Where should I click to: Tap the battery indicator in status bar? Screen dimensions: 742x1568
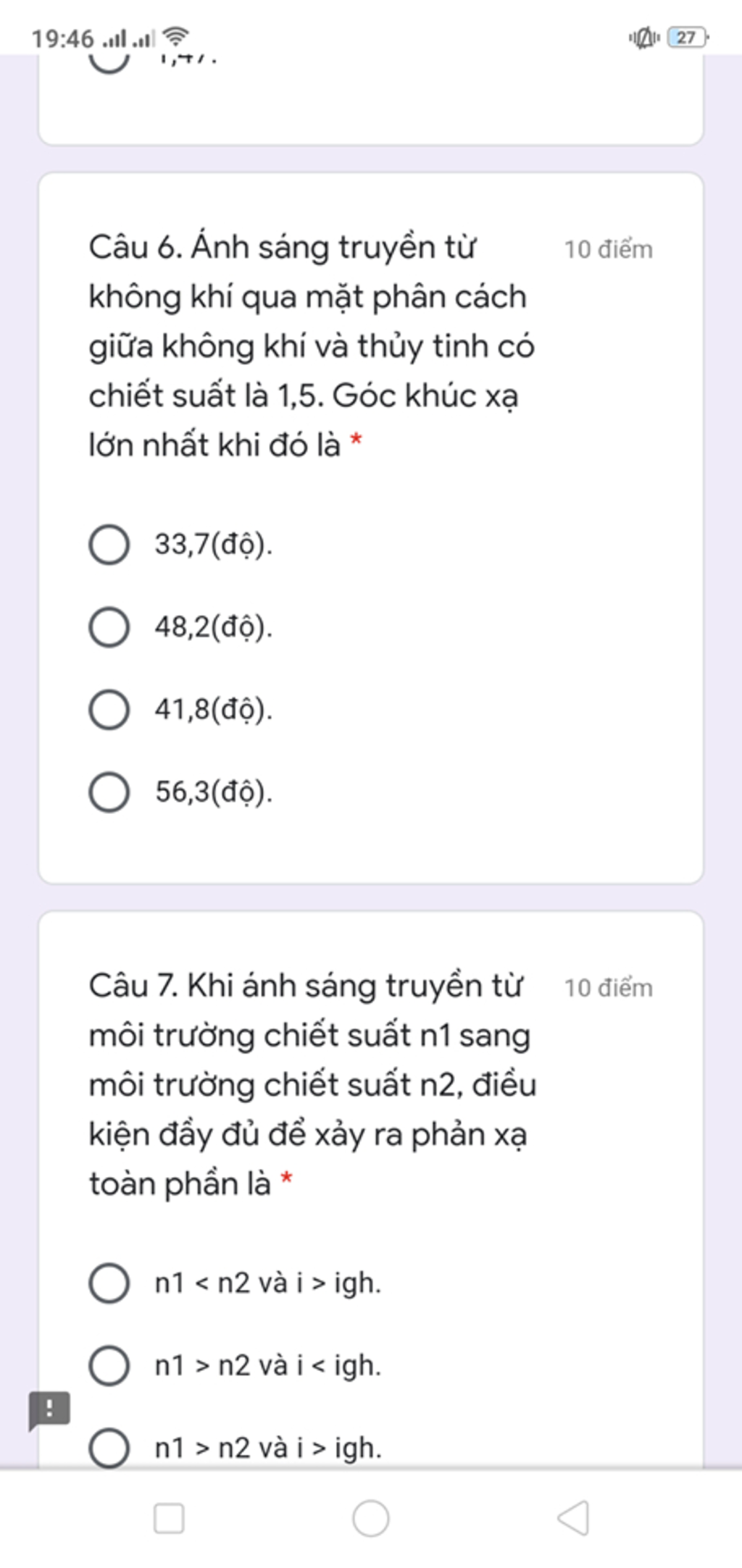[x=688, y=37]
